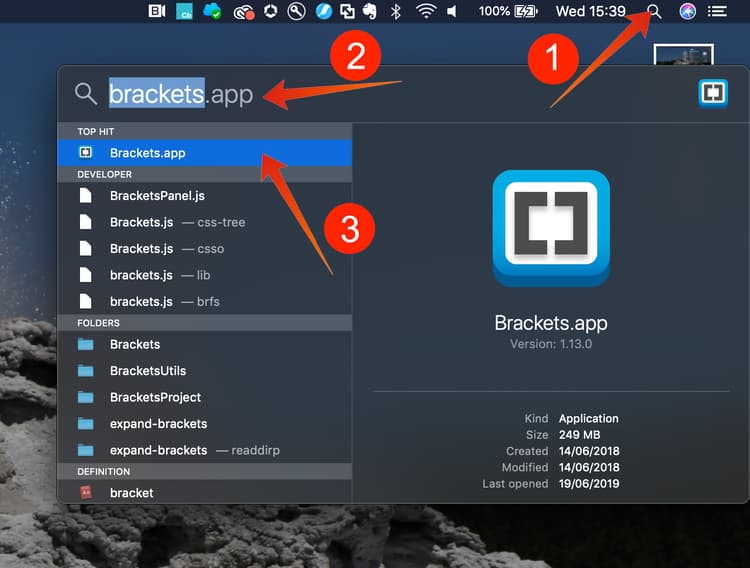750x568 pixels.
Task: Click the large Brackets app icon preview
Action: coord(551,228)
